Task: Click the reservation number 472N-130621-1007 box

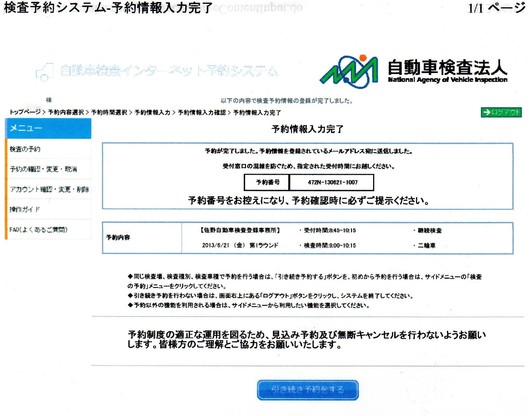Action: [332, 182]
